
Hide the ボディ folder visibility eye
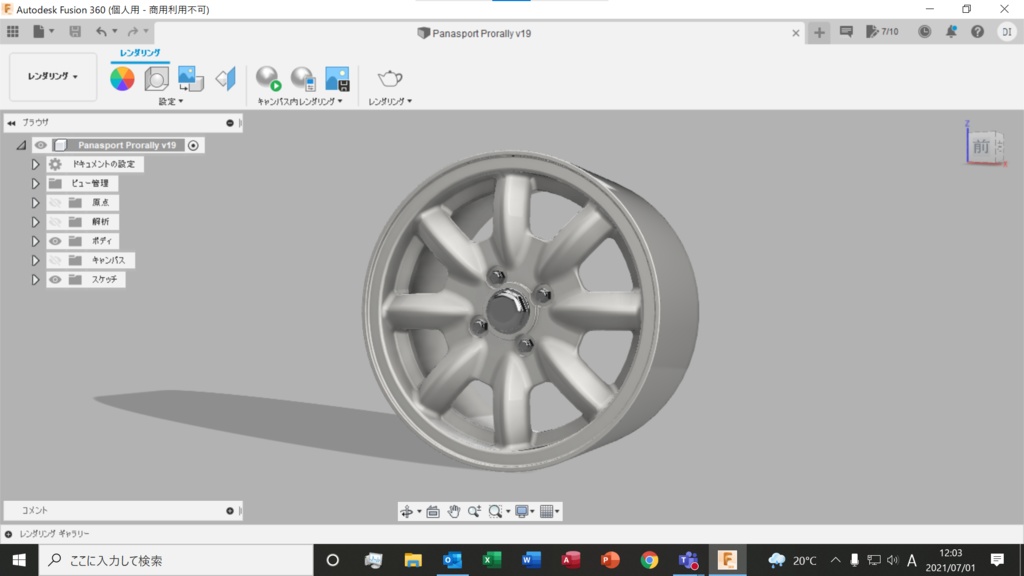pyautogui.click(x=56, y=241)
